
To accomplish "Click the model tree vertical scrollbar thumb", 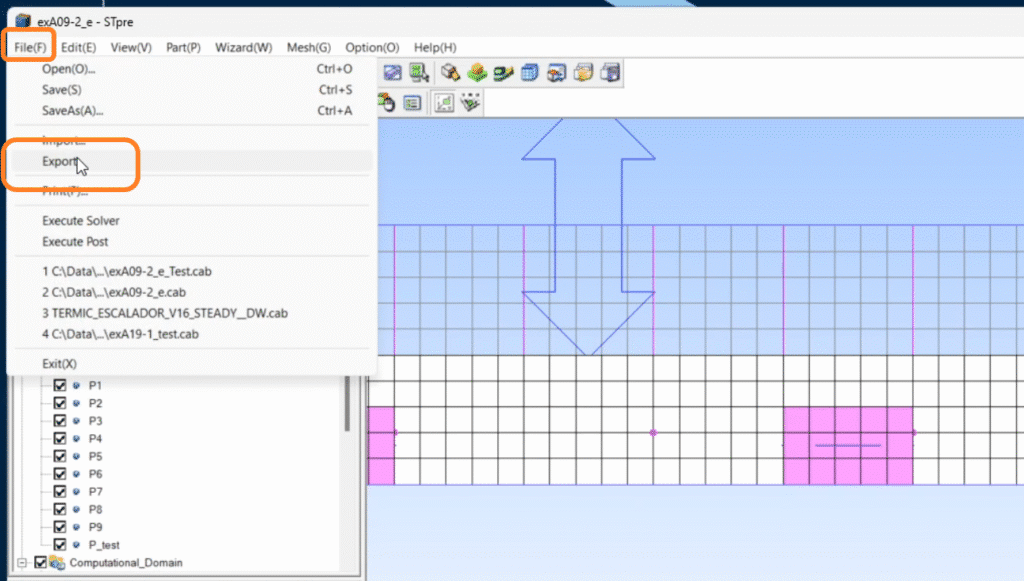I will (347, 403).
